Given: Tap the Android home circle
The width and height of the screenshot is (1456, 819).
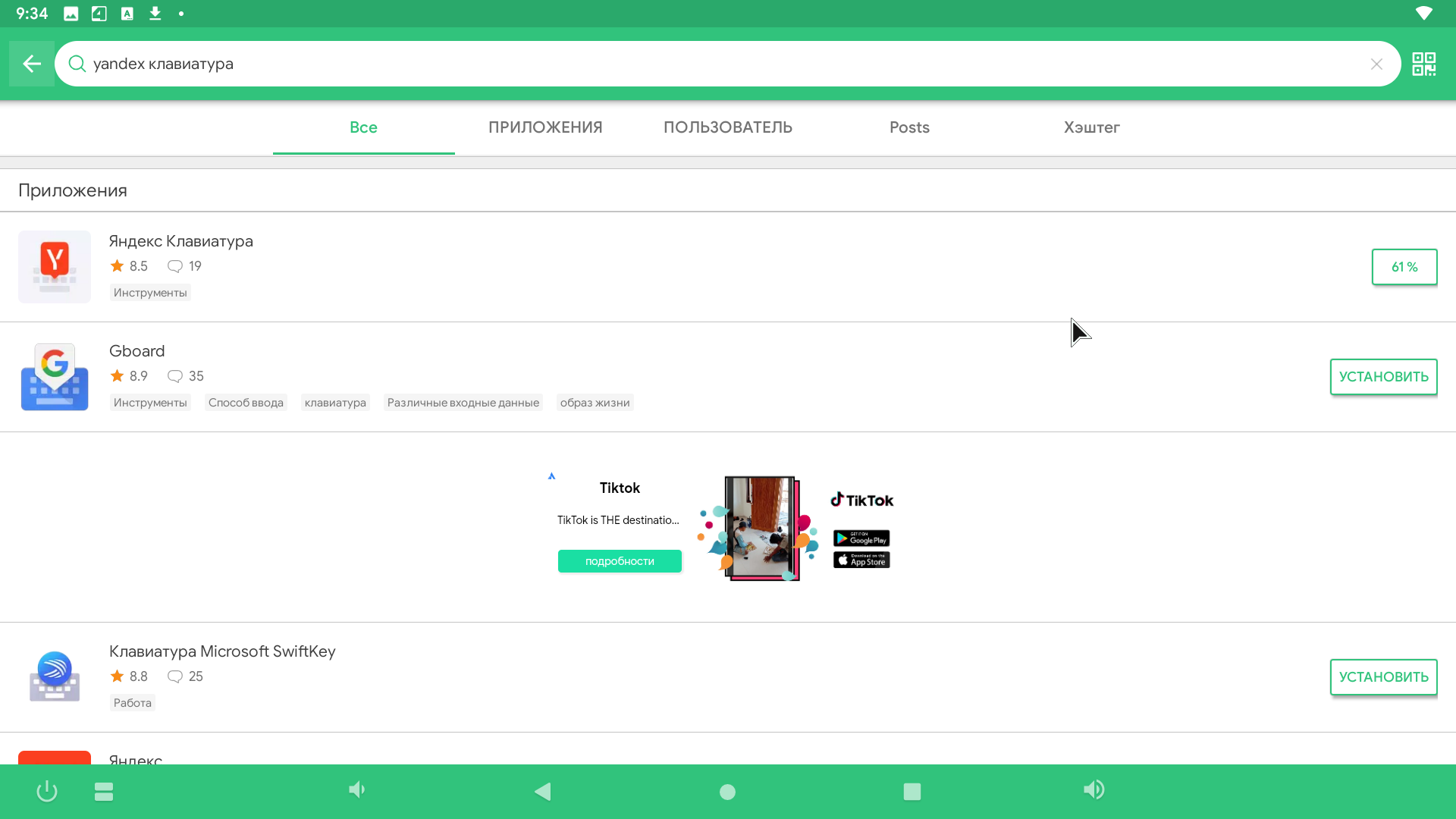Looking at the screenshot, I should [x=727, y=792].
